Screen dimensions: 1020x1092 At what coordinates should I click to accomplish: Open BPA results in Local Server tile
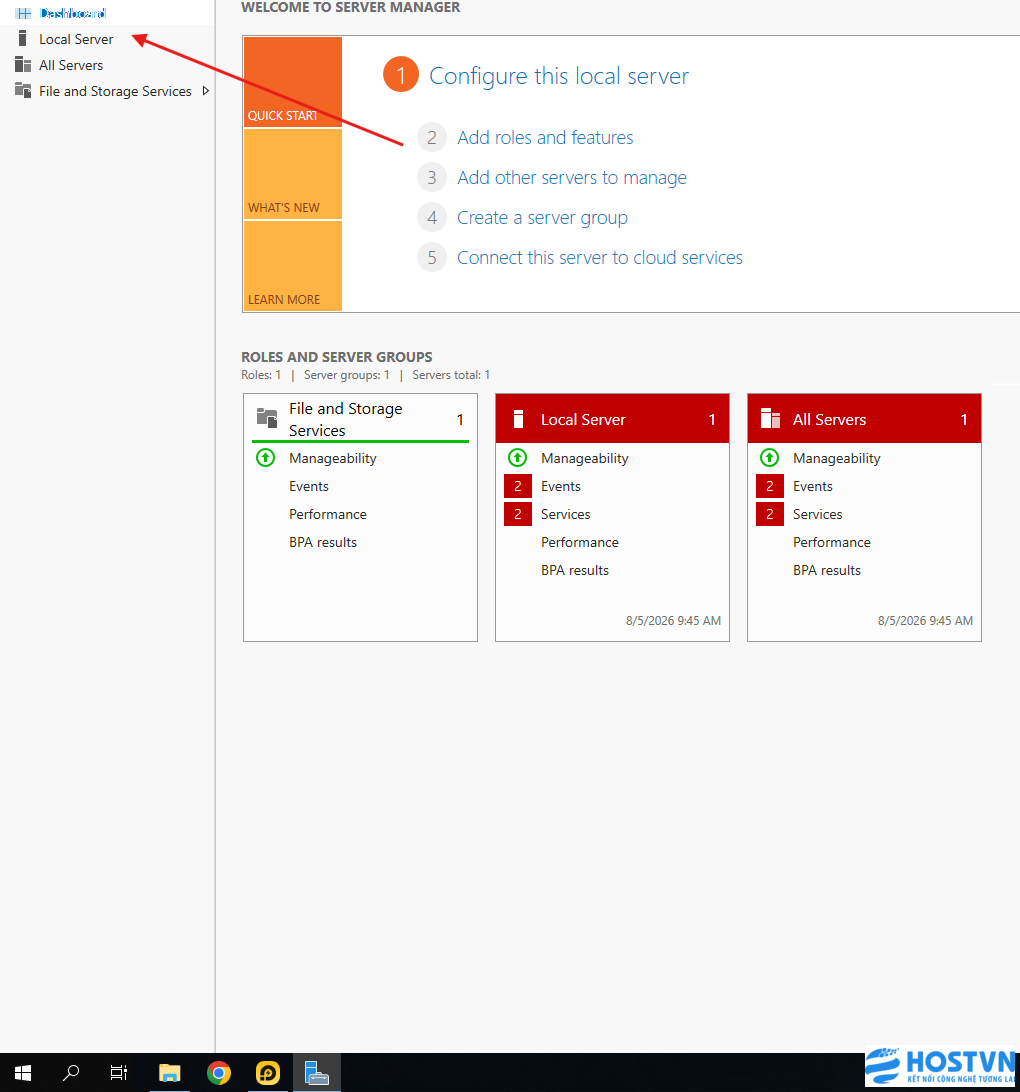click(x=575, y=570)
